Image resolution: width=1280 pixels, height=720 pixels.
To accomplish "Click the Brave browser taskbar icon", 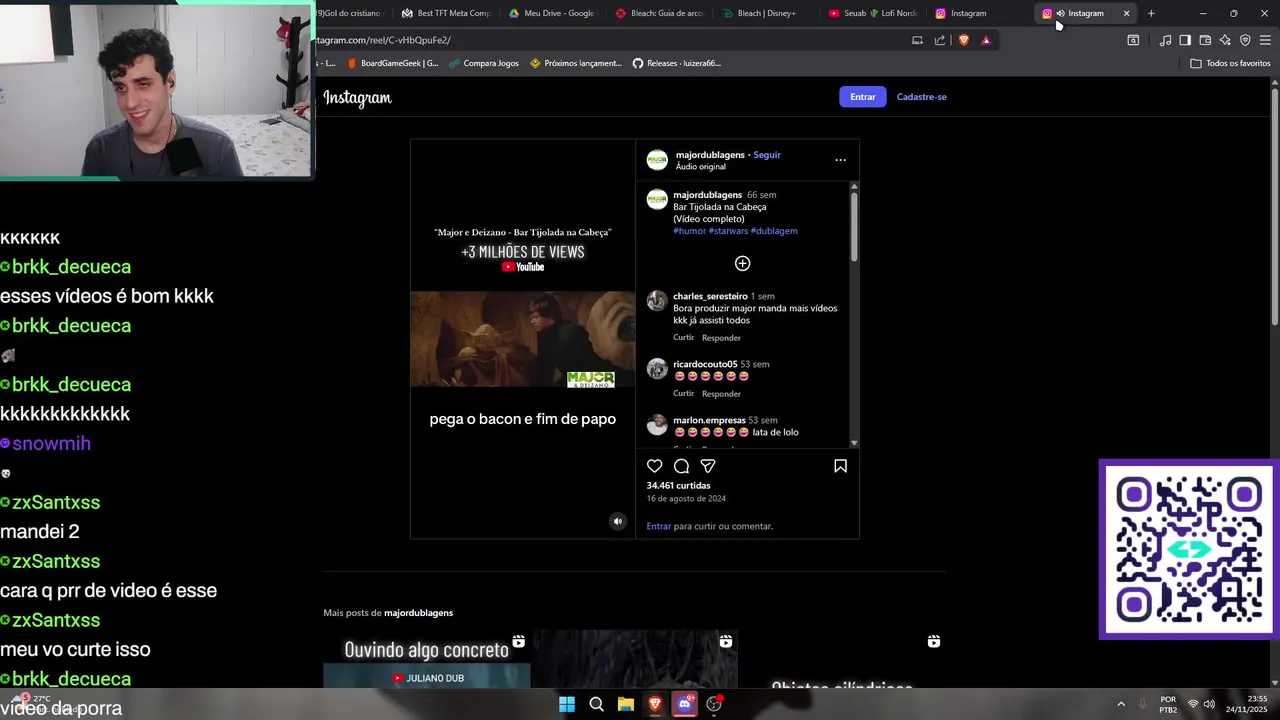I will 655,704.
